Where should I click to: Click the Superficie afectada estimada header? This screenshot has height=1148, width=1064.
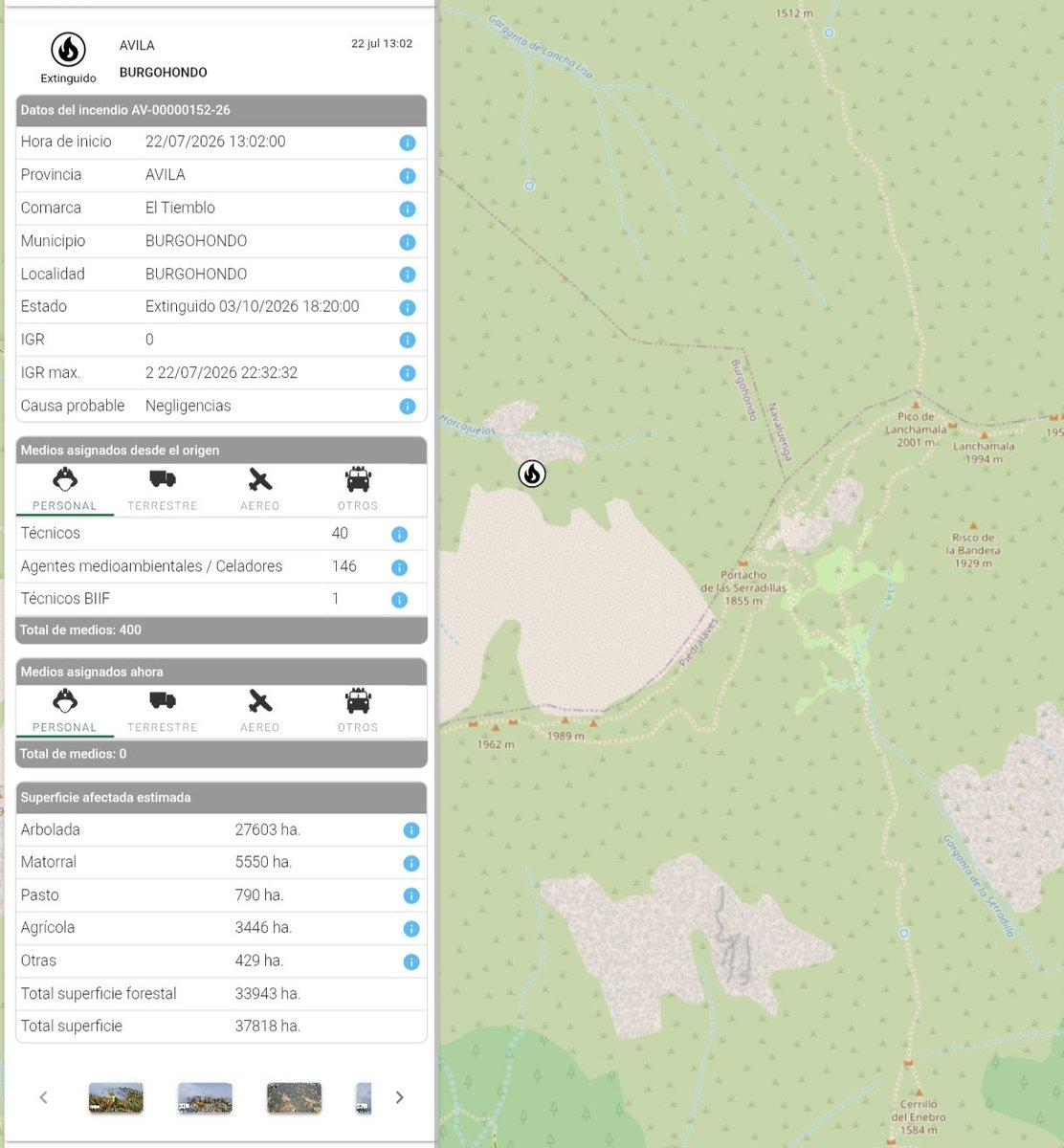221,797
